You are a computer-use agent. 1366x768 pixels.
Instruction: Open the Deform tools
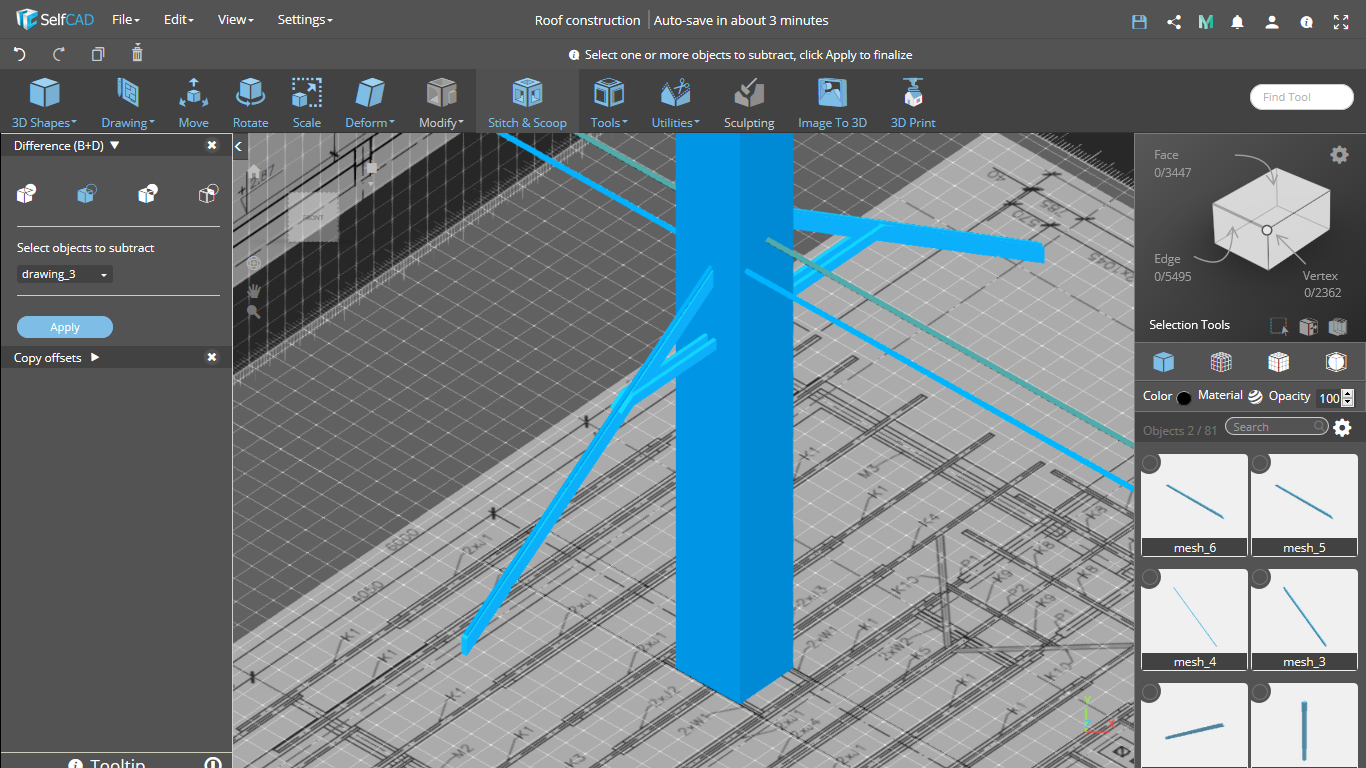tap(370, 103)
